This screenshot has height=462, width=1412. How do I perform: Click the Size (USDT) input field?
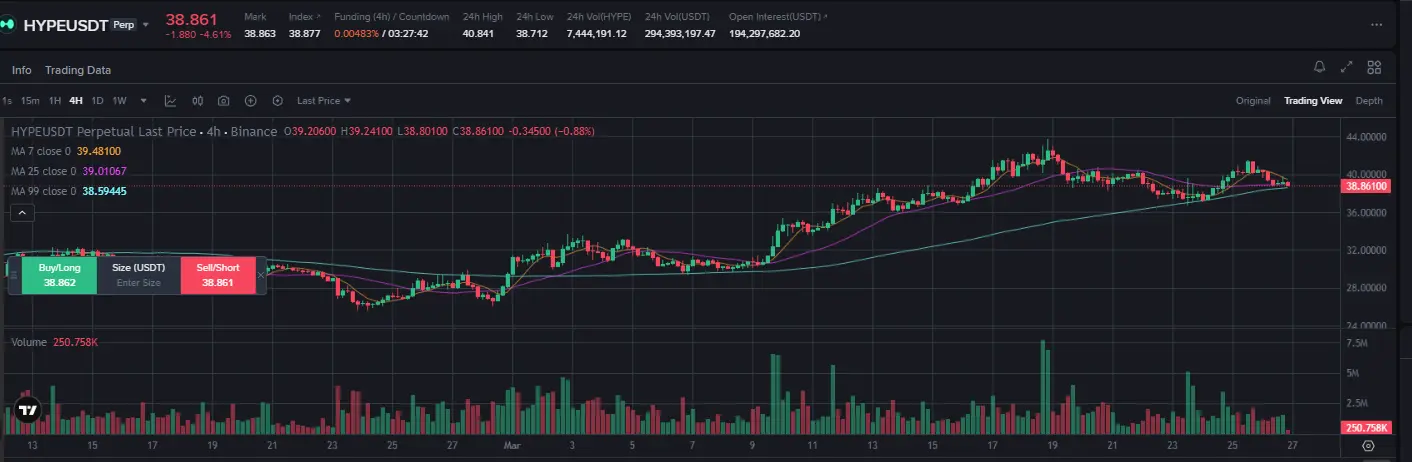tap(138, 275)
